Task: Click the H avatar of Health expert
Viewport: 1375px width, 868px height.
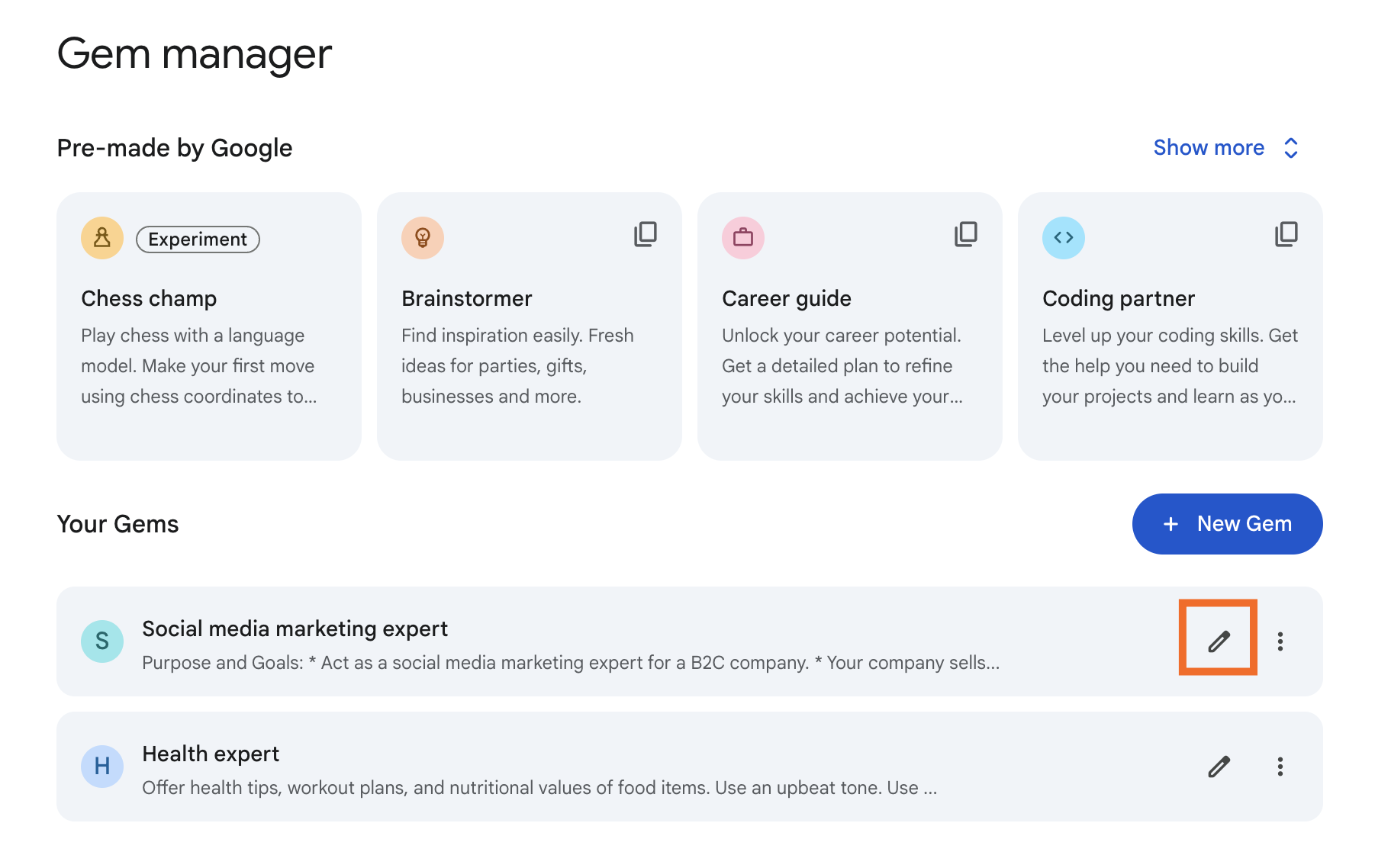Action: pyautogui.click(x=102, y=767)
